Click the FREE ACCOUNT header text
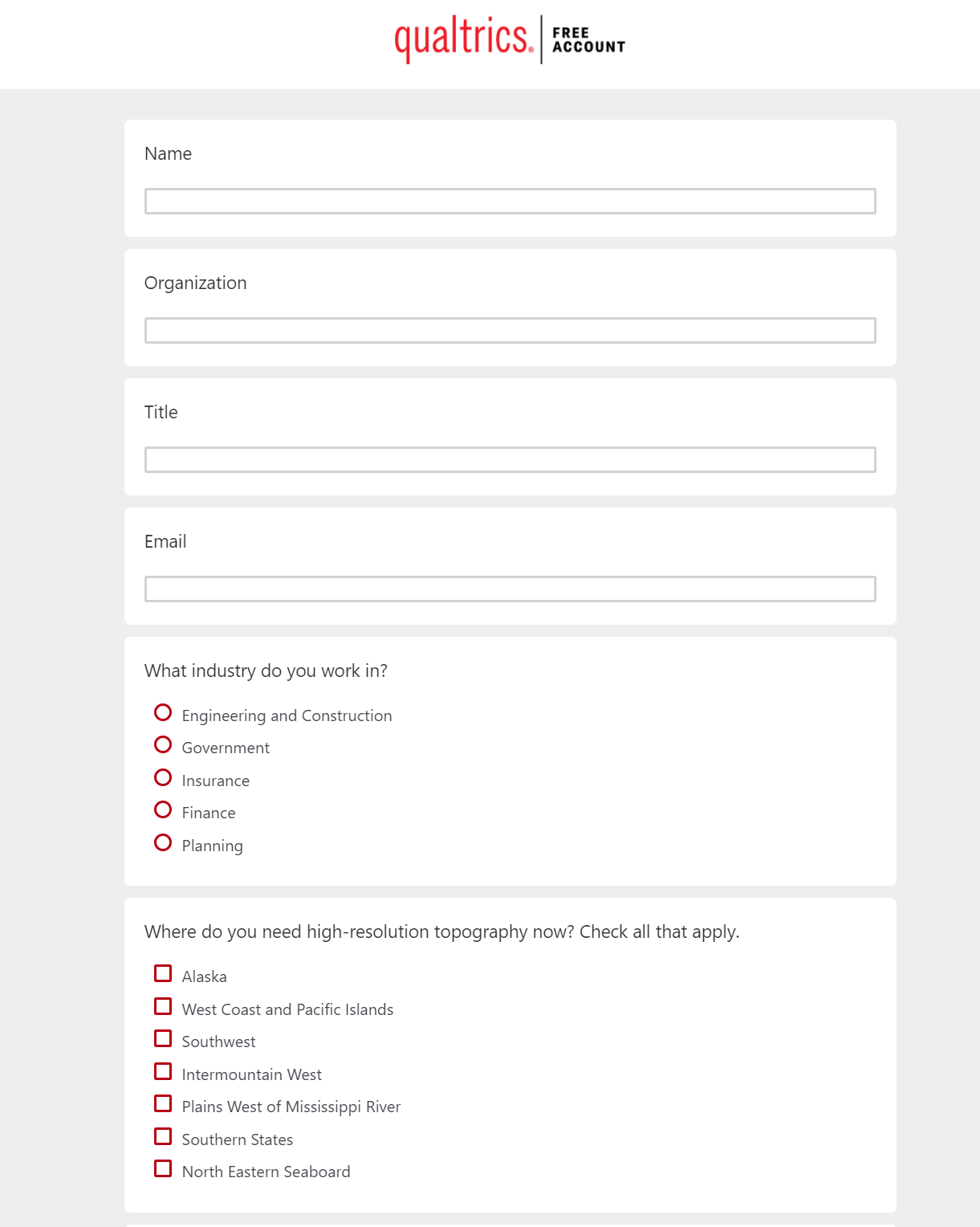 click(x=588, y=40)
